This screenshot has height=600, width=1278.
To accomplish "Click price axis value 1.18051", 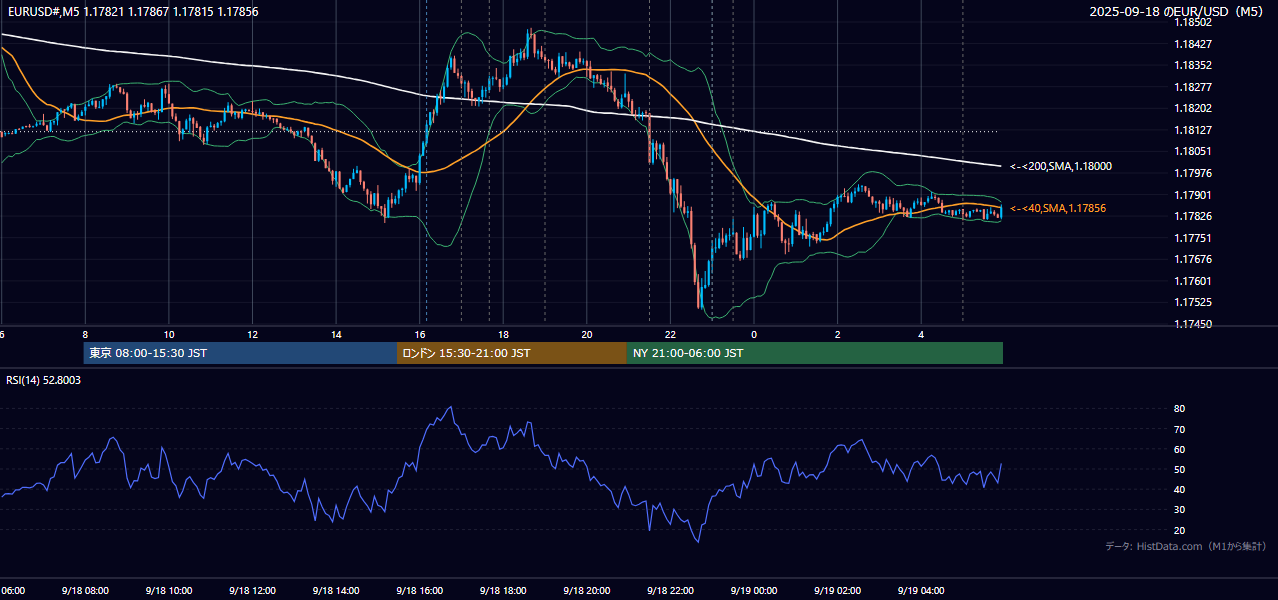I will click(x=1194, y=151).
